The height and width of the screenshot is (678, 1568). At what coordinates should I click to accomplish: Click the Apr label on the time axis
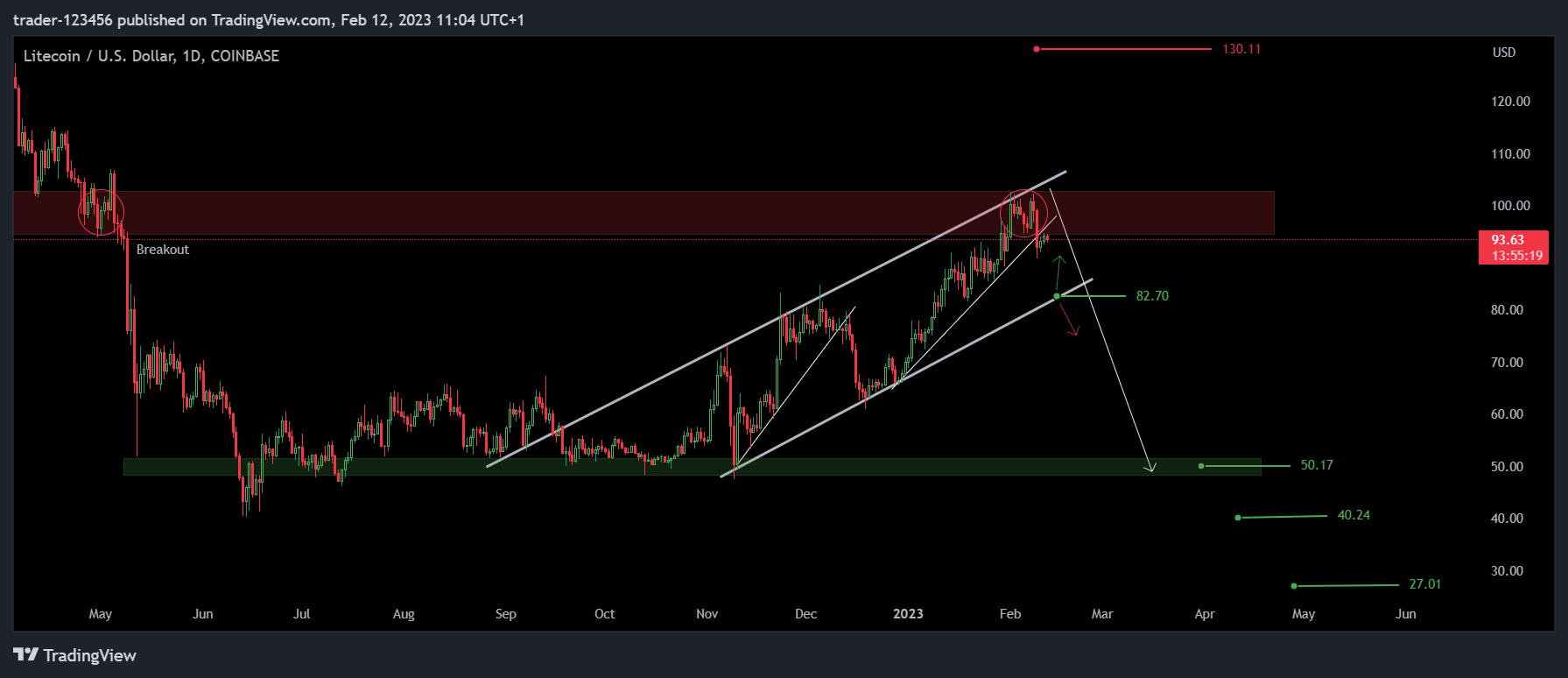coord(1205,614)
